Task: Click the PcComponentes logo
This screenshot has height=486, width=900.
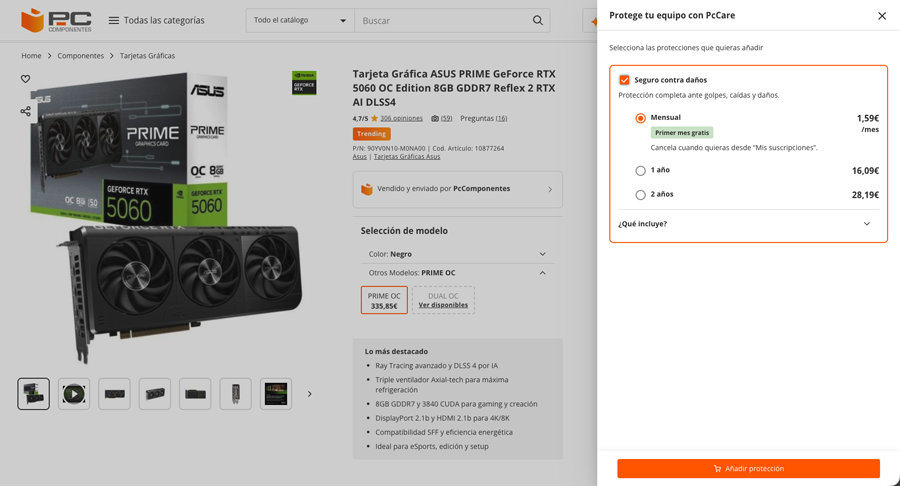Action: 56,20
